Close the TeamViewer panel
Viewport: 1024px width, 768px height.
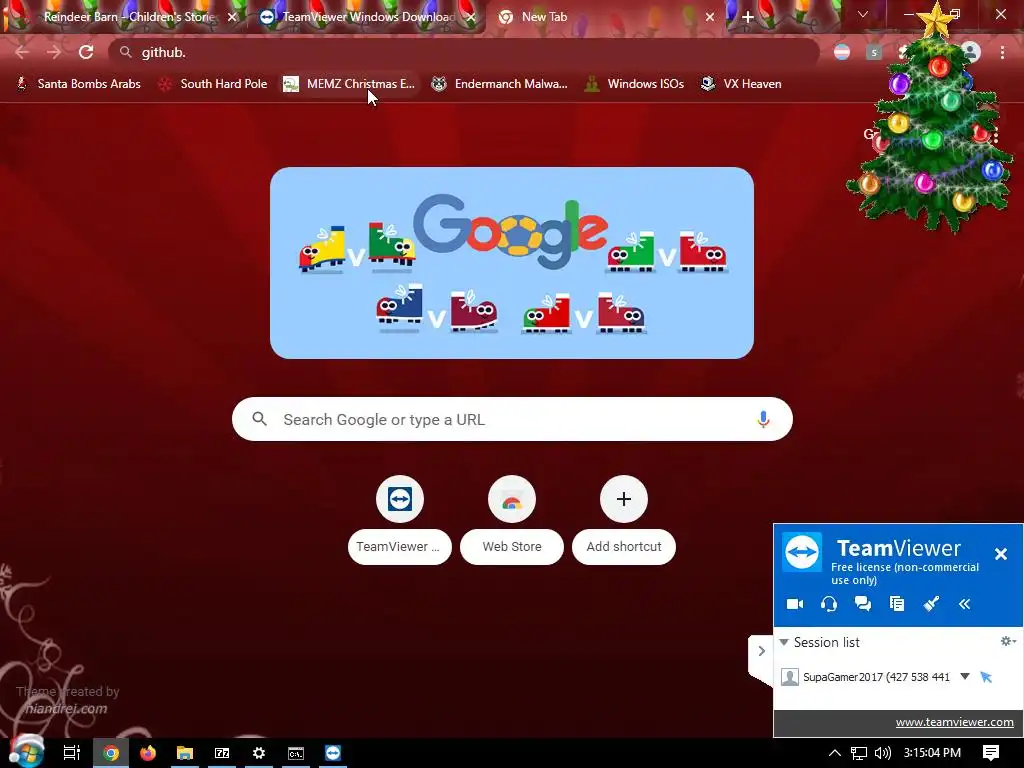tap(1000, 554)
